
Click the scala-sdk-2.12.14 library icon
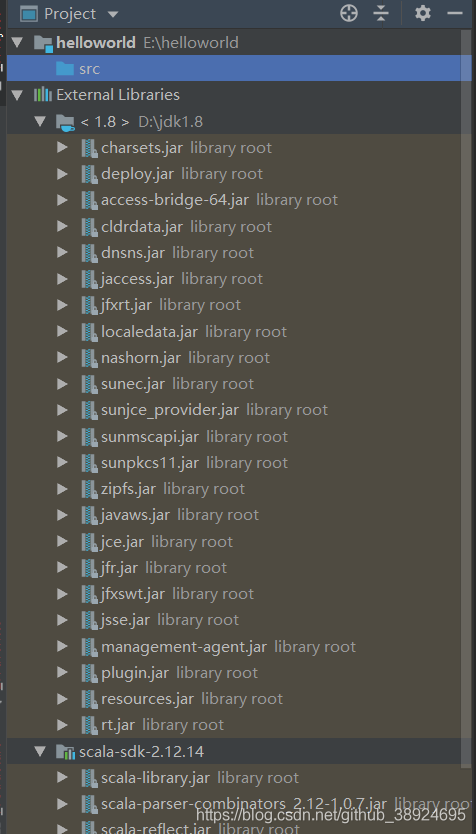point(65,752)
